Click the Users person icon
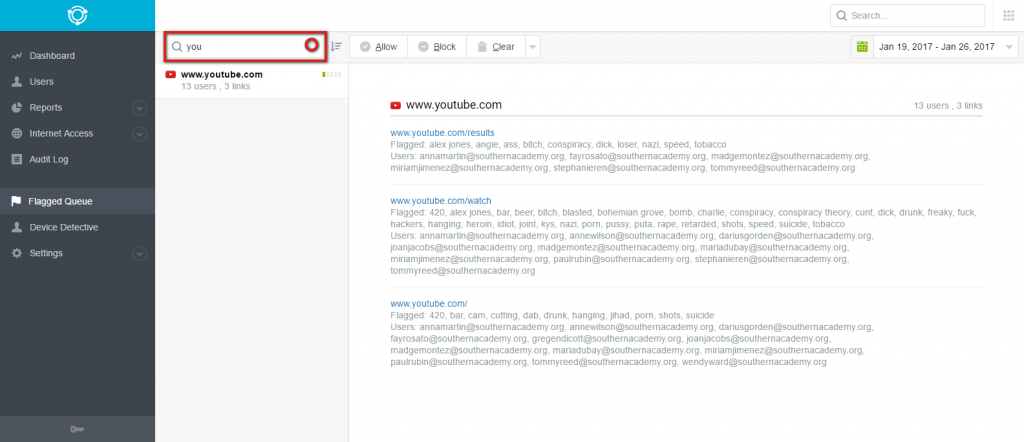1024x442 pixels. 17,82
